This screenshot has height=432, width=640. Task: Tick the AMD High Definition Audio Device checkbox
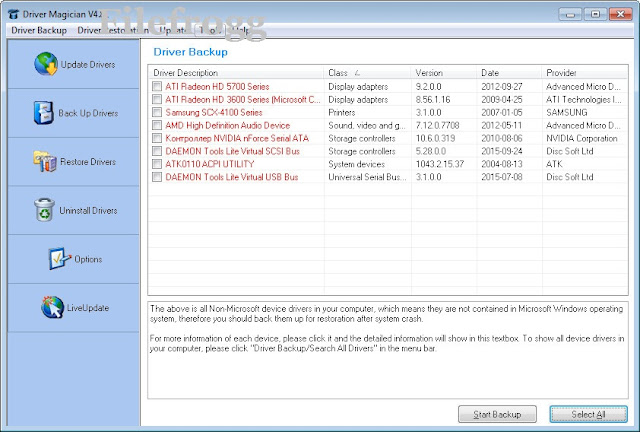pos(157,125)
